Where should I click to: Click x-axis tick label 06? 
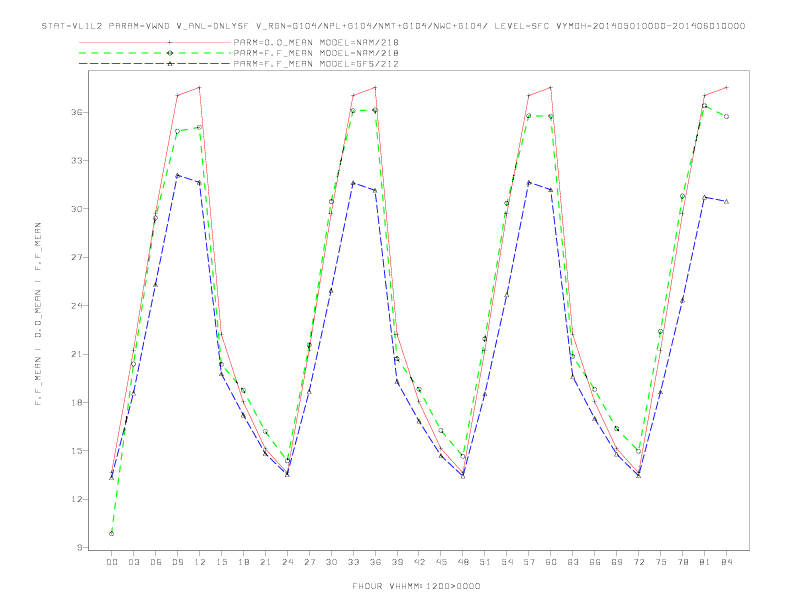pos(156,562)
